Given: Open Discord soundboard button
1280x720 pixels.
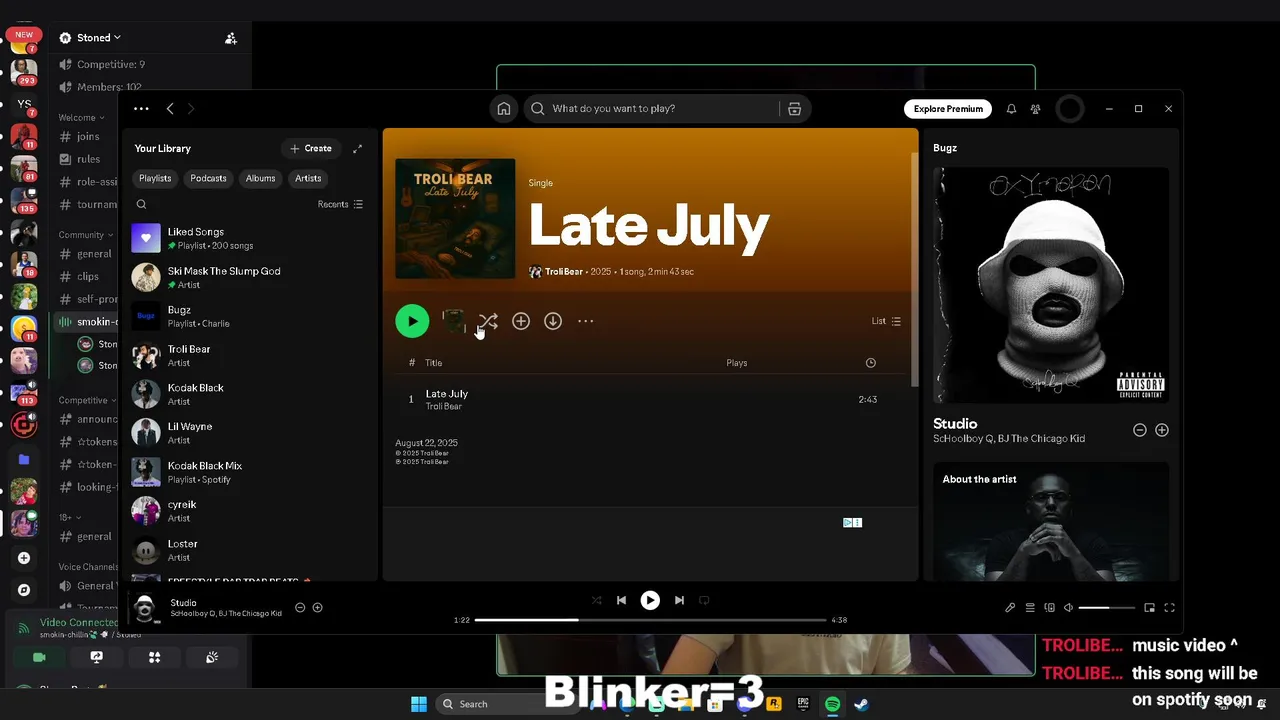Looking at the screenshot, I should [212, 657].
